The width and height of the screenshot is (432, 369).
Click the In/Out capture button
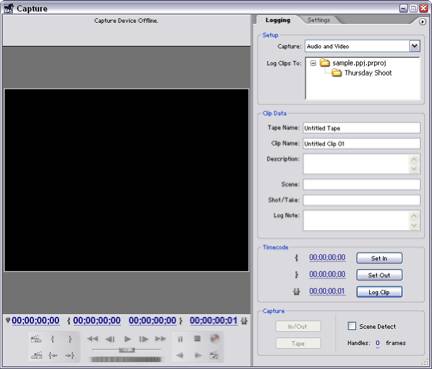tap(298, 326)
